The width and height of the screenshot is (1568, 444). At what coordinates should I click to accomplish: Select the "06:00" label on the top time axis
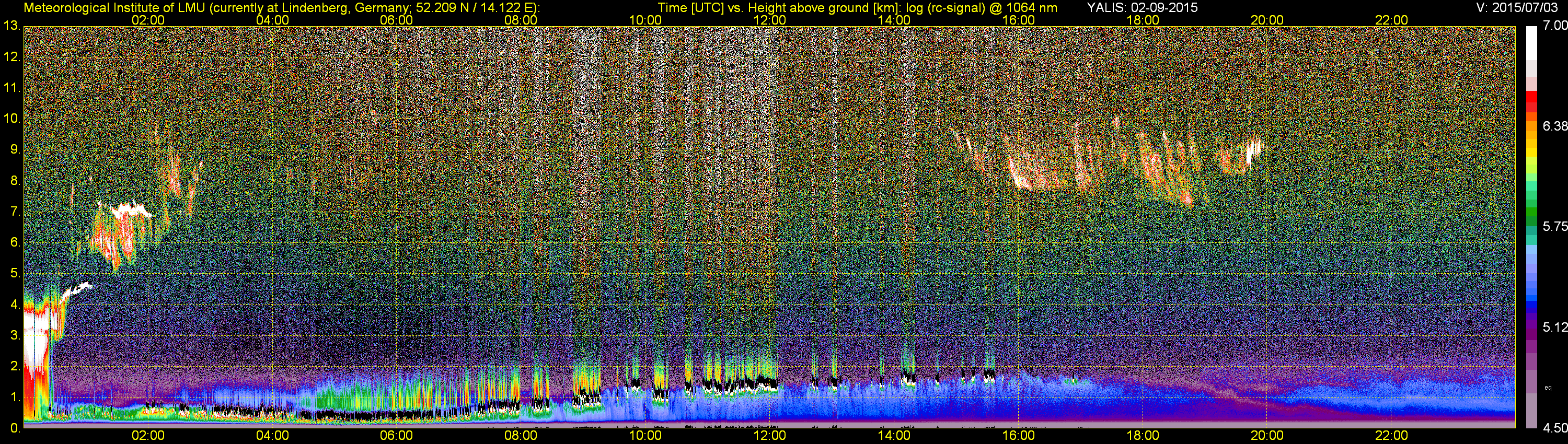(396, 20)
